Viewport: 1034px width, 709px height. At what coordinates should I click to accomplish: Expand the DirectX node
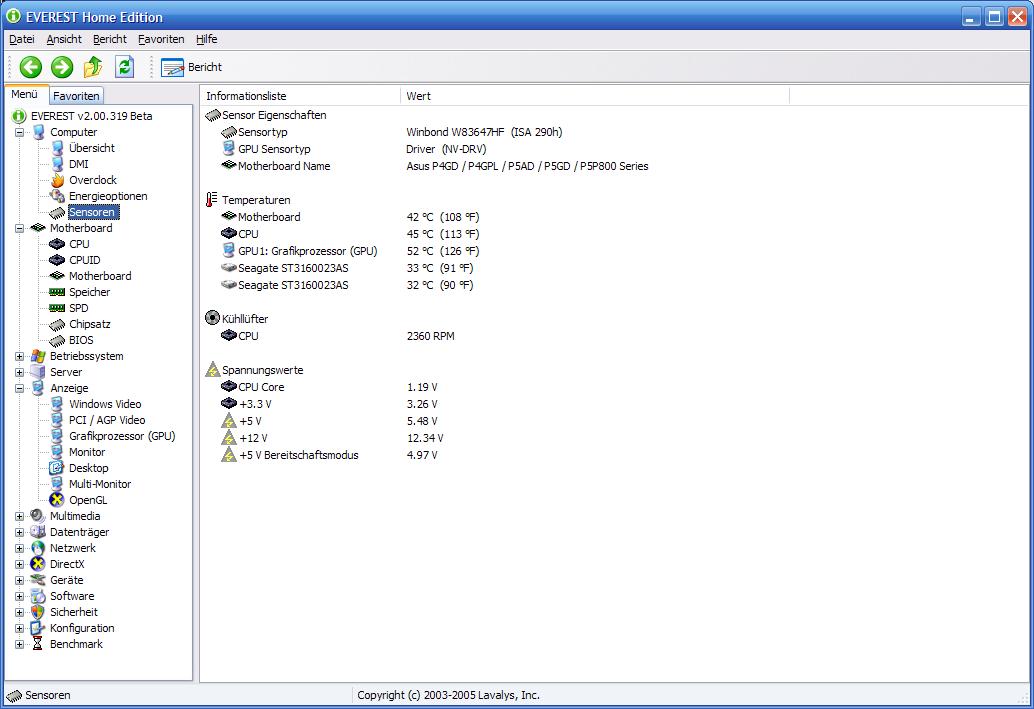20,565
